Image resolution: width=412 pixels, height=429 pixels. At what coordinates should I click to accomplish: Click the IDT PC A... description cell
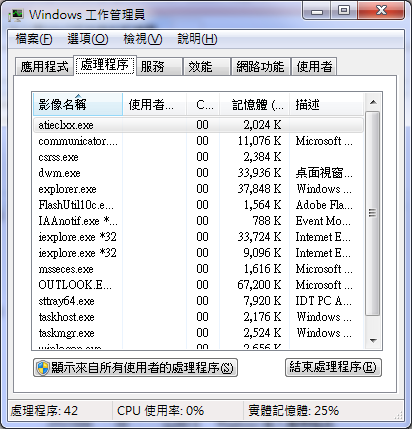(x=323, y=301)
